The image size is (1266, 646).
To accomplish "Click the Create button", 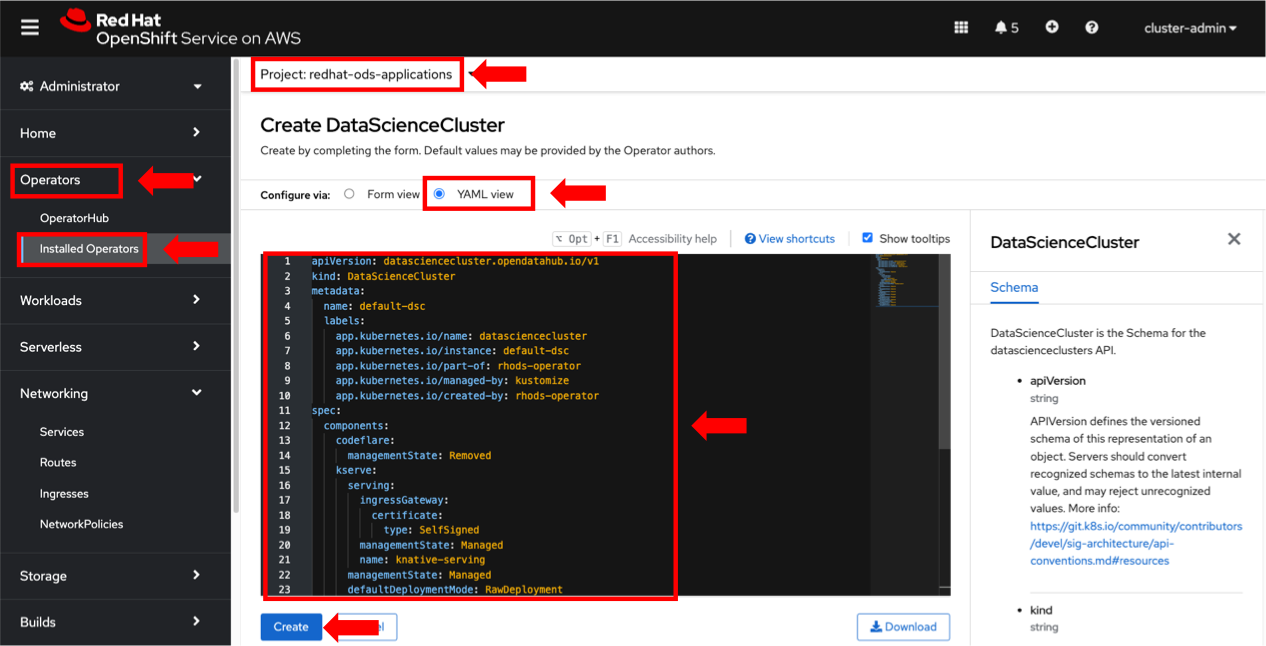I will 290,627.
